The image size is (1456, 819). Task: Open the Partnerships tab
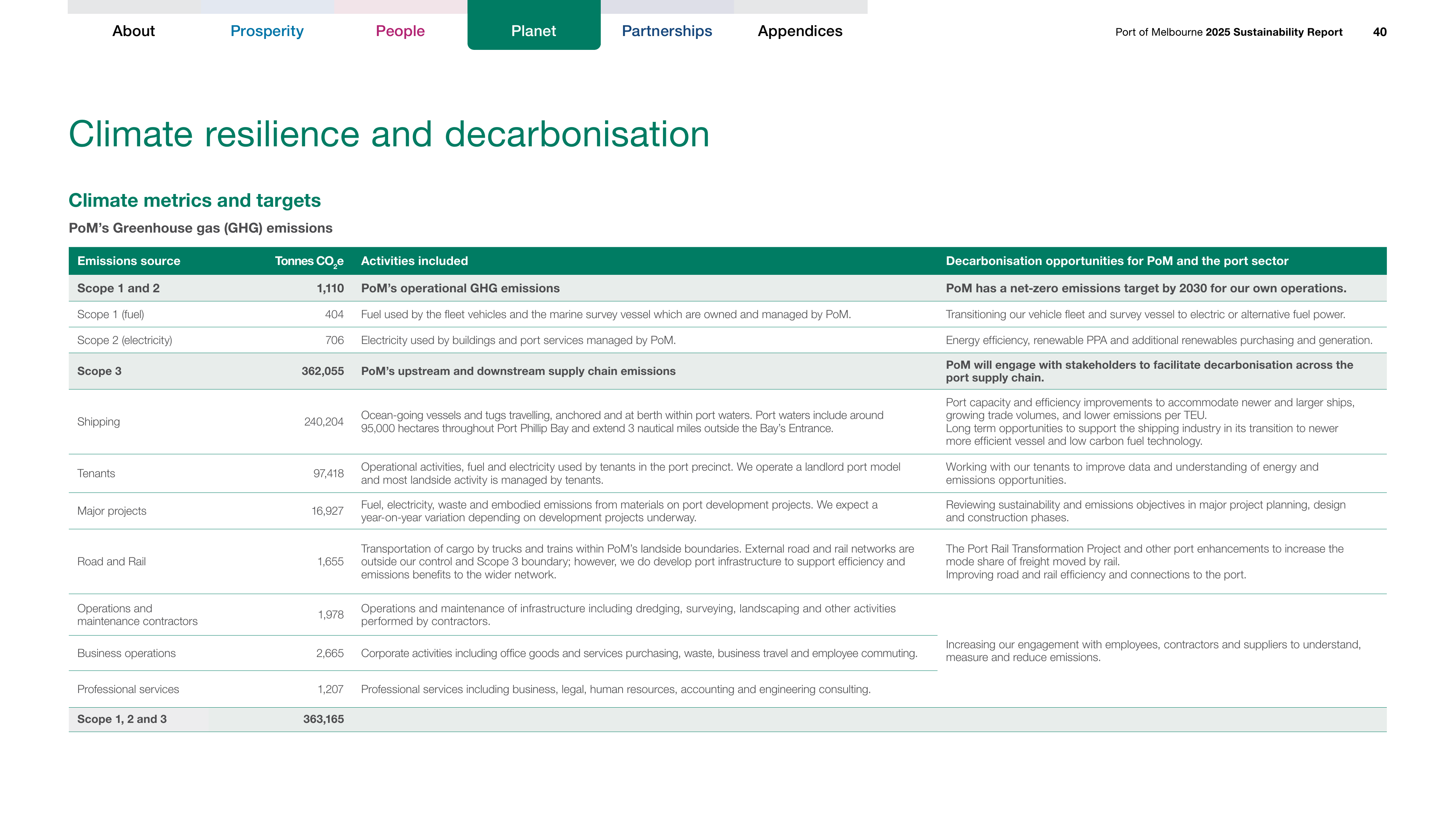coord(667,31)
